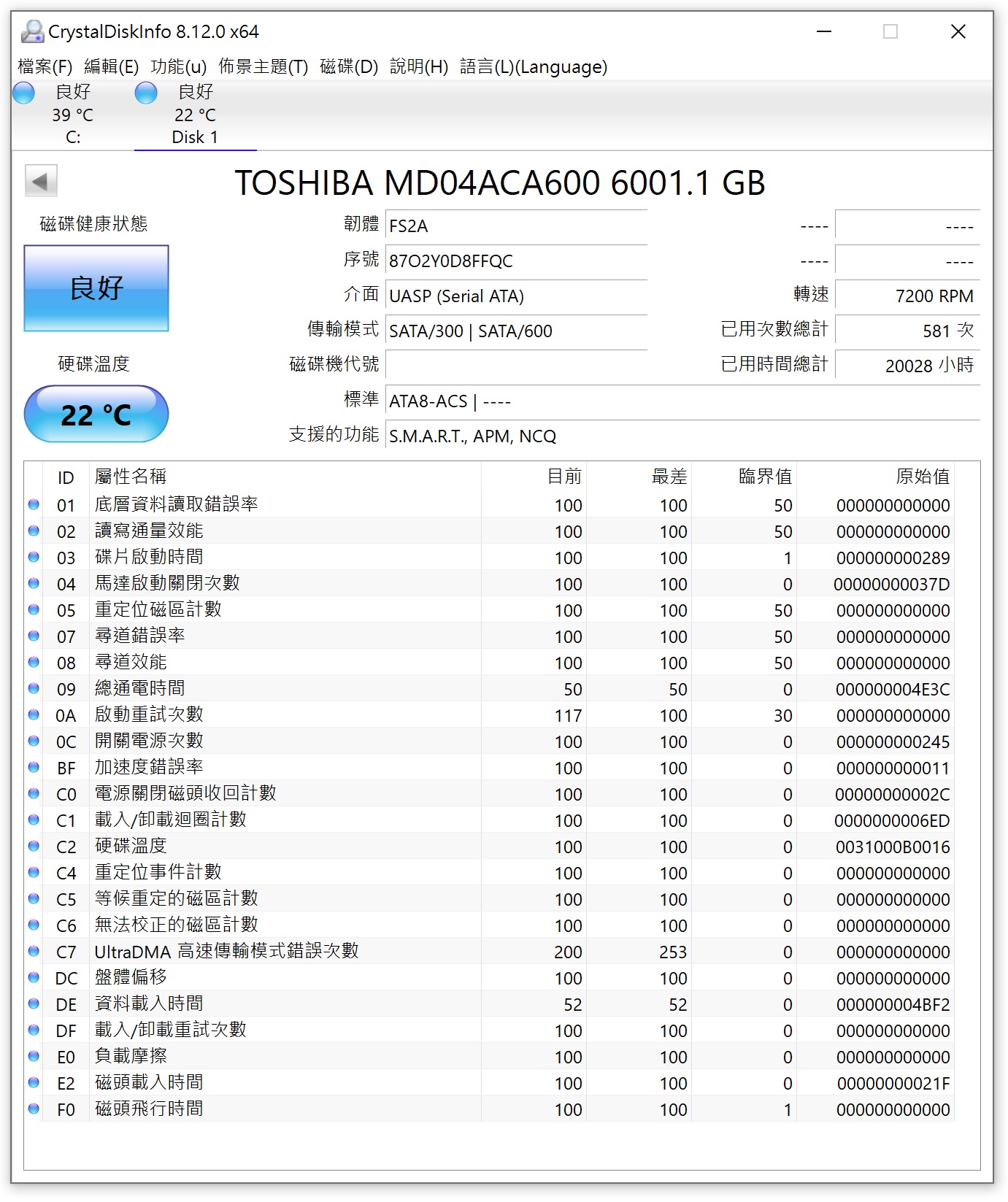Click the 屬性名稱 column header
The height and width of the screenshot is (1202, 1008).
[285, 477]
